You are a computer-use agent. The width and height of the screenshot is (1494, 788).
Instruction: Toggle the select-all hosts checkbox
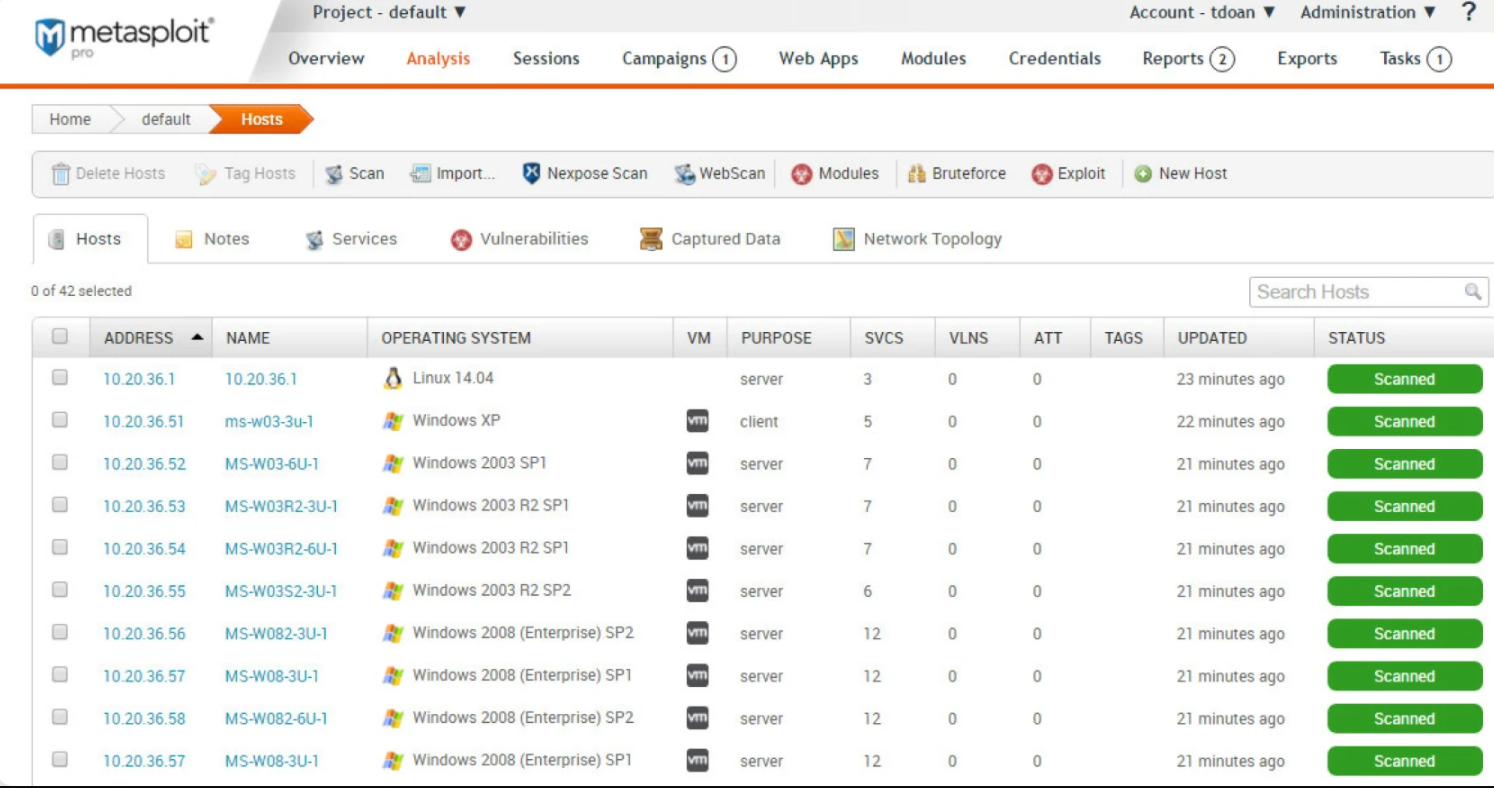click(60, 337)
